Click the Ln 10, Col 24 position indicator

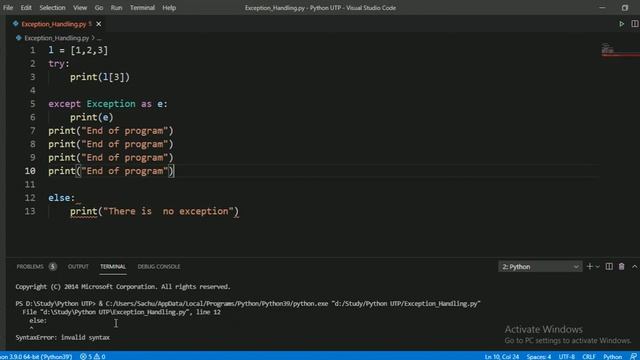point(502,356)
